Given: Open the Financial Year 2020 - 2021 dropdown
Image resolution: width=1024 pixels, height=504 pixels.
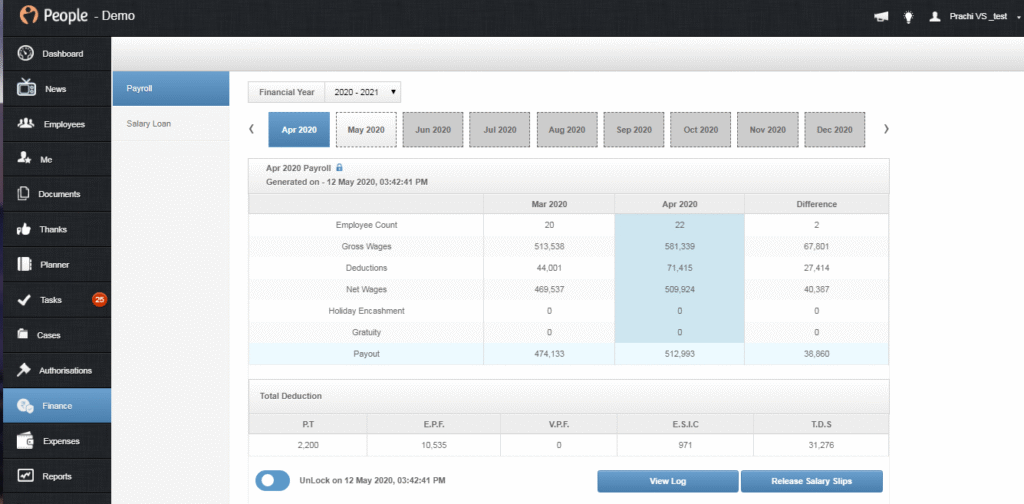Looking at the screenshot, I should [x=362, y=92].
